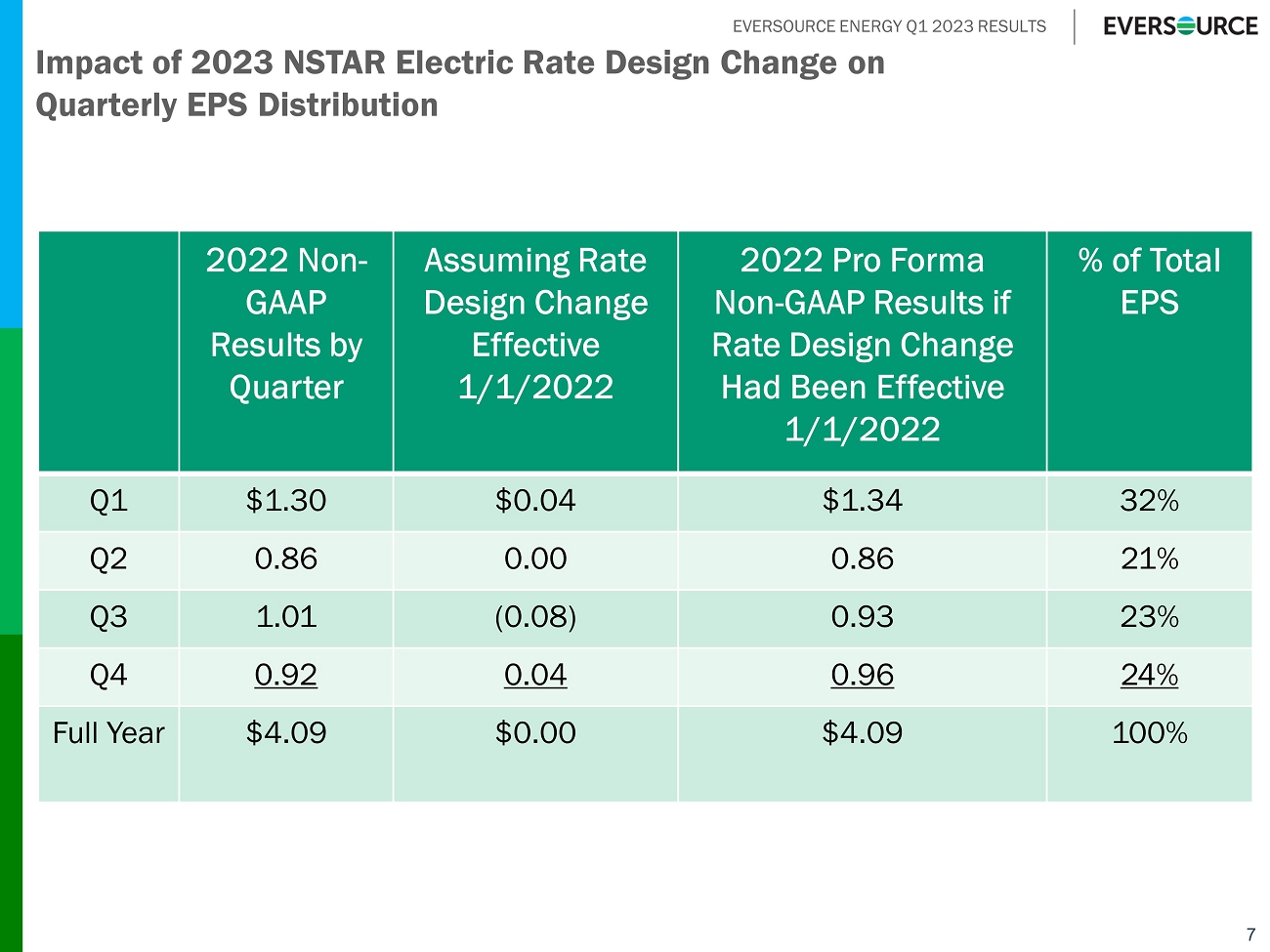Click the underlined 0.92 value in Q4 row
Screen dimensions: 1270x952
click(x=286, y=676)
